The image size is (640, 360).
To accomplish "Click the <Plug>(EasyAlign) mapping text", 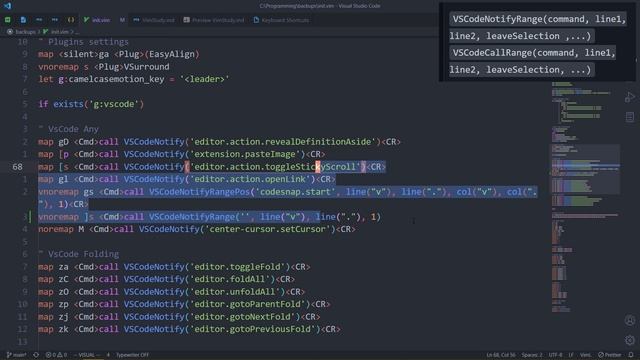I will [157, 54].
